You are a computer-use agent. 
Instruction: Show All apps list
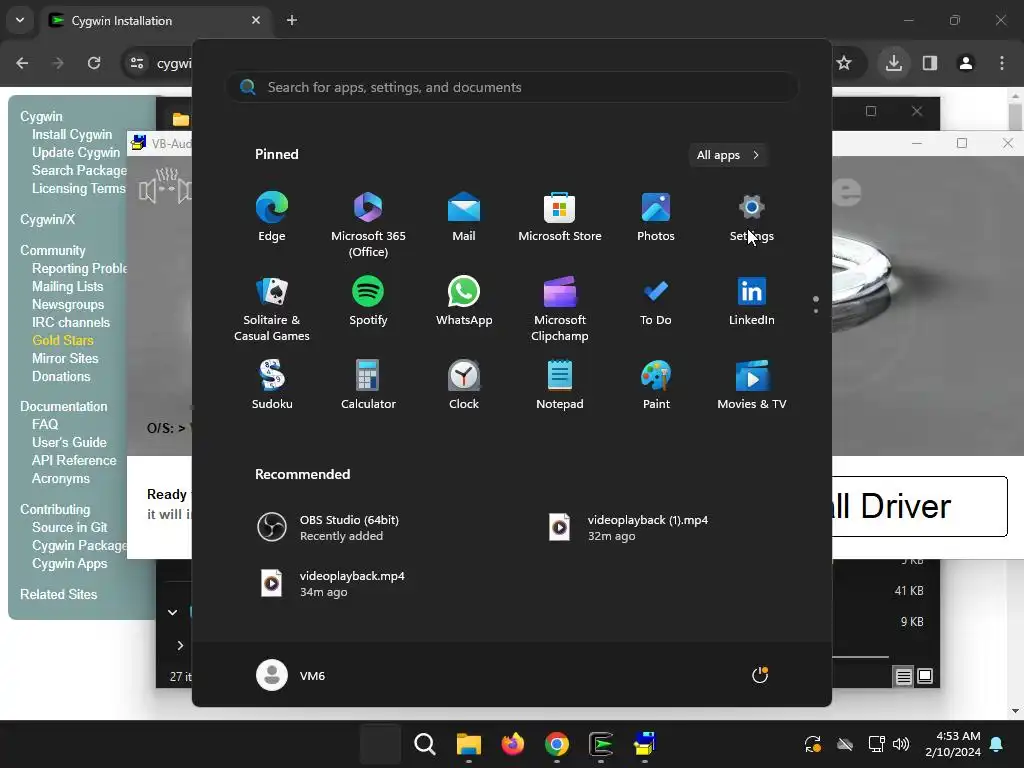click(x=728, y=155)
